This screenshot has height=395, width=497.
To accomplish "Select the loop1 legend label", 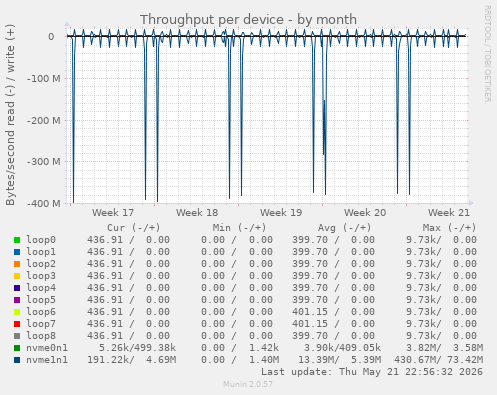I will tap(41, 252).
